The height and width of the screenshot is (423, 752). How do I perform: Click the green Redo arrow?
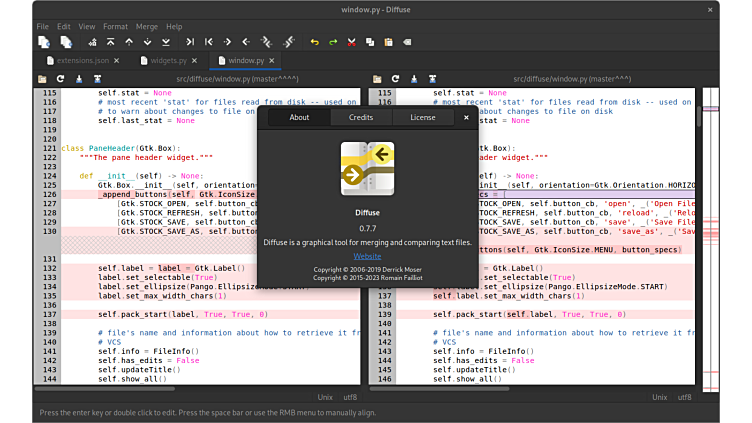coord(332,42)
